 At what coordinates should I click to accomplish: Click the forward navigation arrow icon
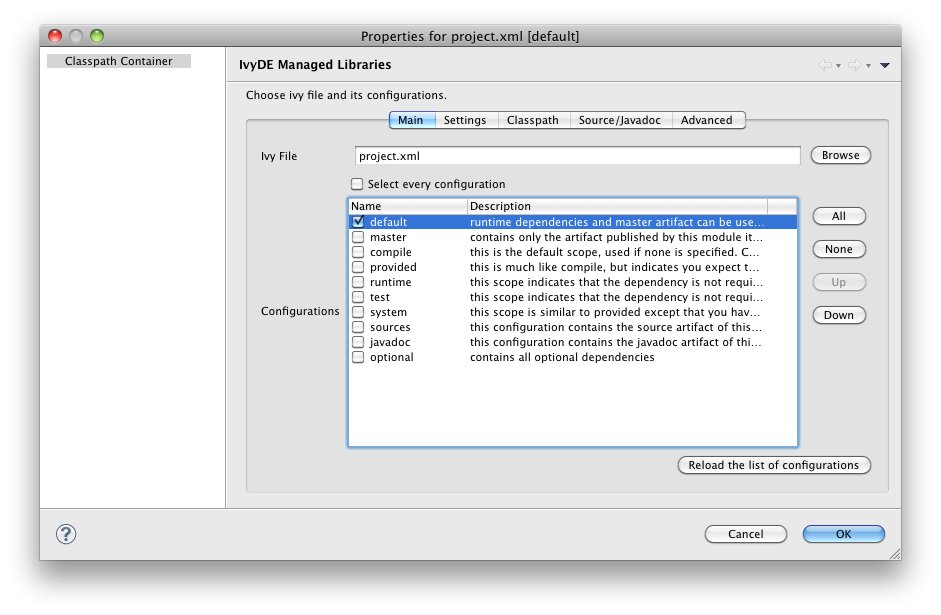(855, 65)
